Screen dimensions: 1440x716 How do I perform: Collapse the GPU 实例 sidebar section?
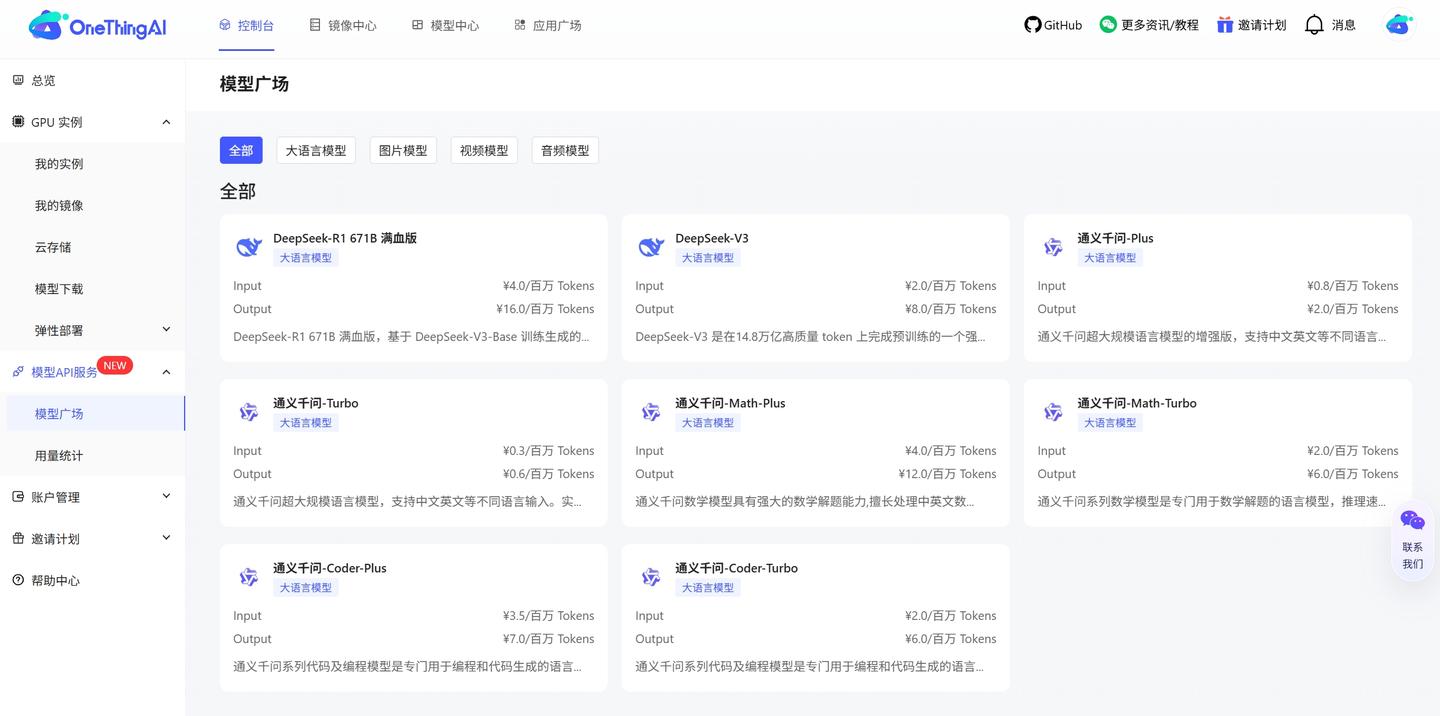tap(165, 121)
